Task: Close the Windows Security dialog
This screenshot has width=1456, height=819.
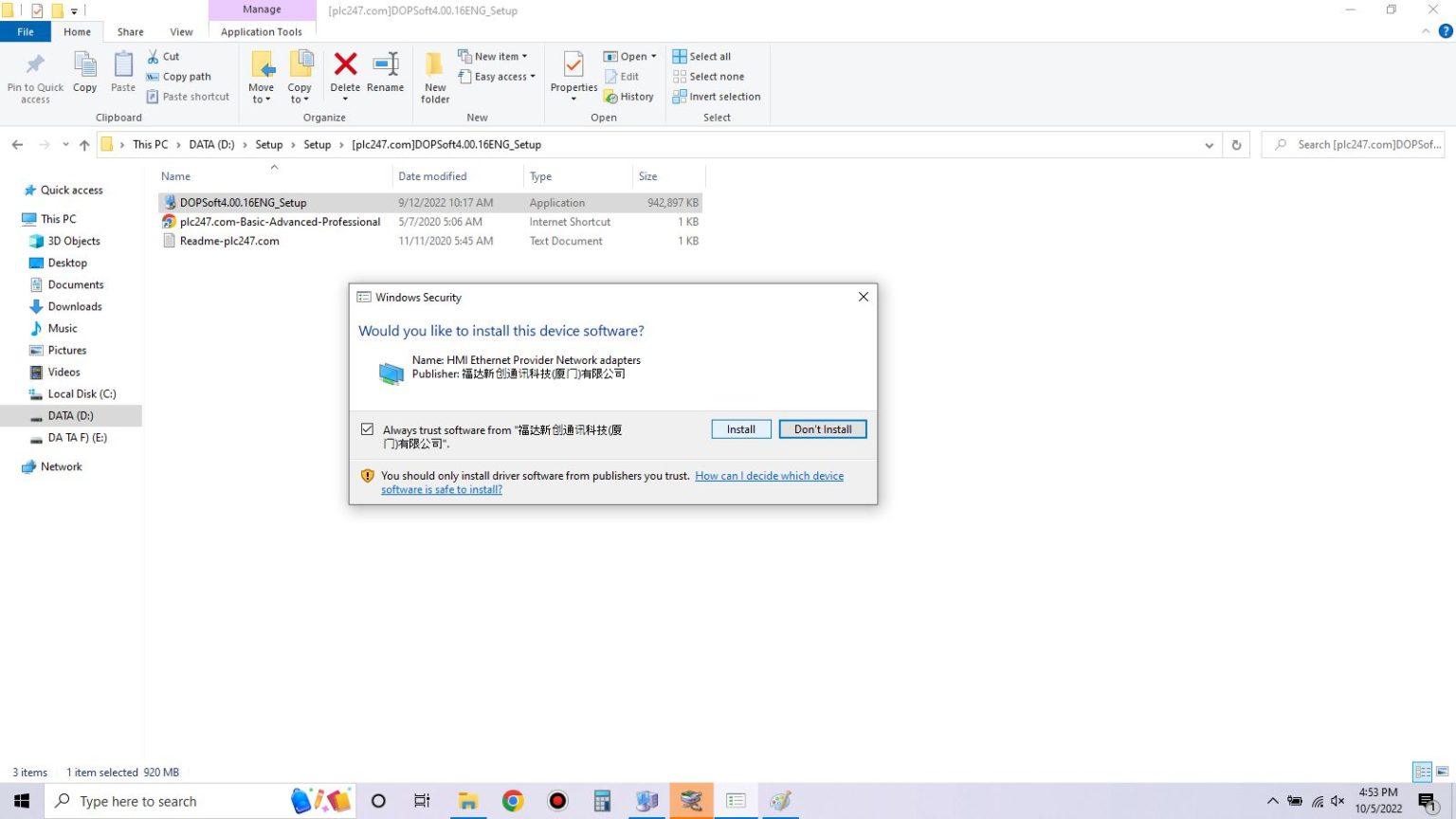Action: pos(864,297)
